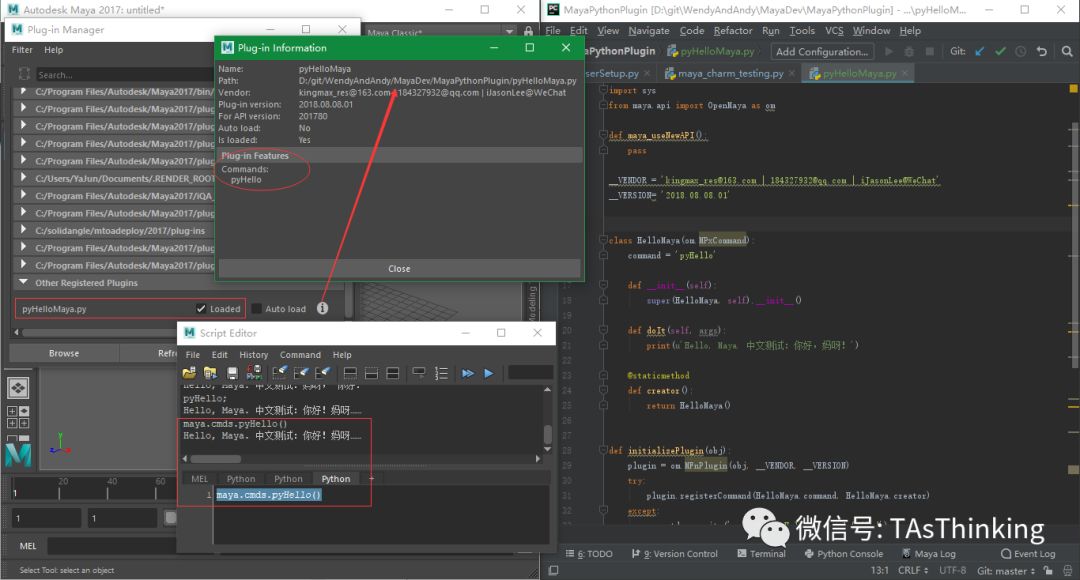Expand the Maya2017/IQA plug-in path row

(x=23, y=195)
